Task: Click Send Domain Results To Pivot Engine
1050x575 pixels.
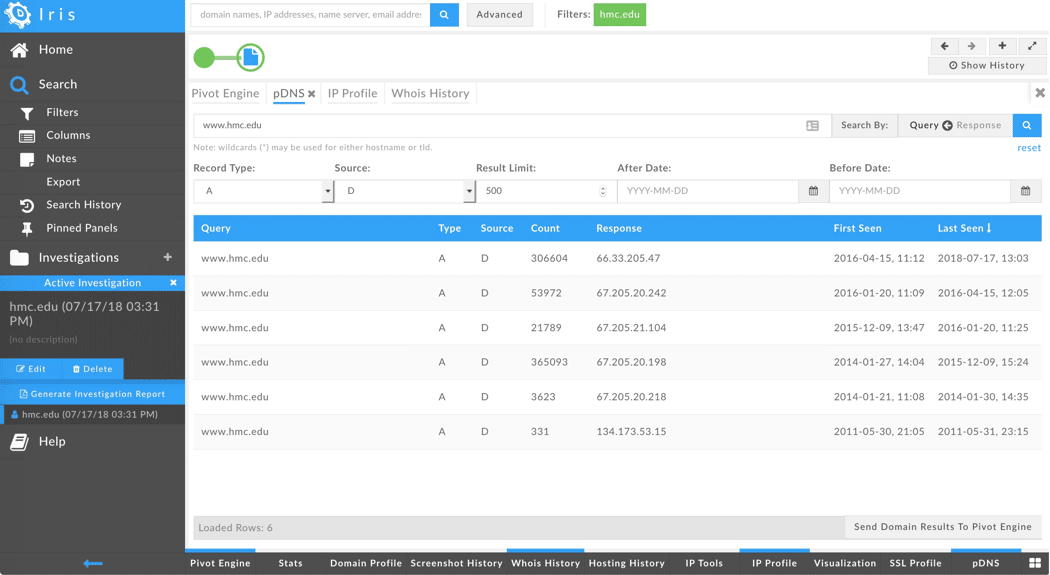Action: click(943, 527)
